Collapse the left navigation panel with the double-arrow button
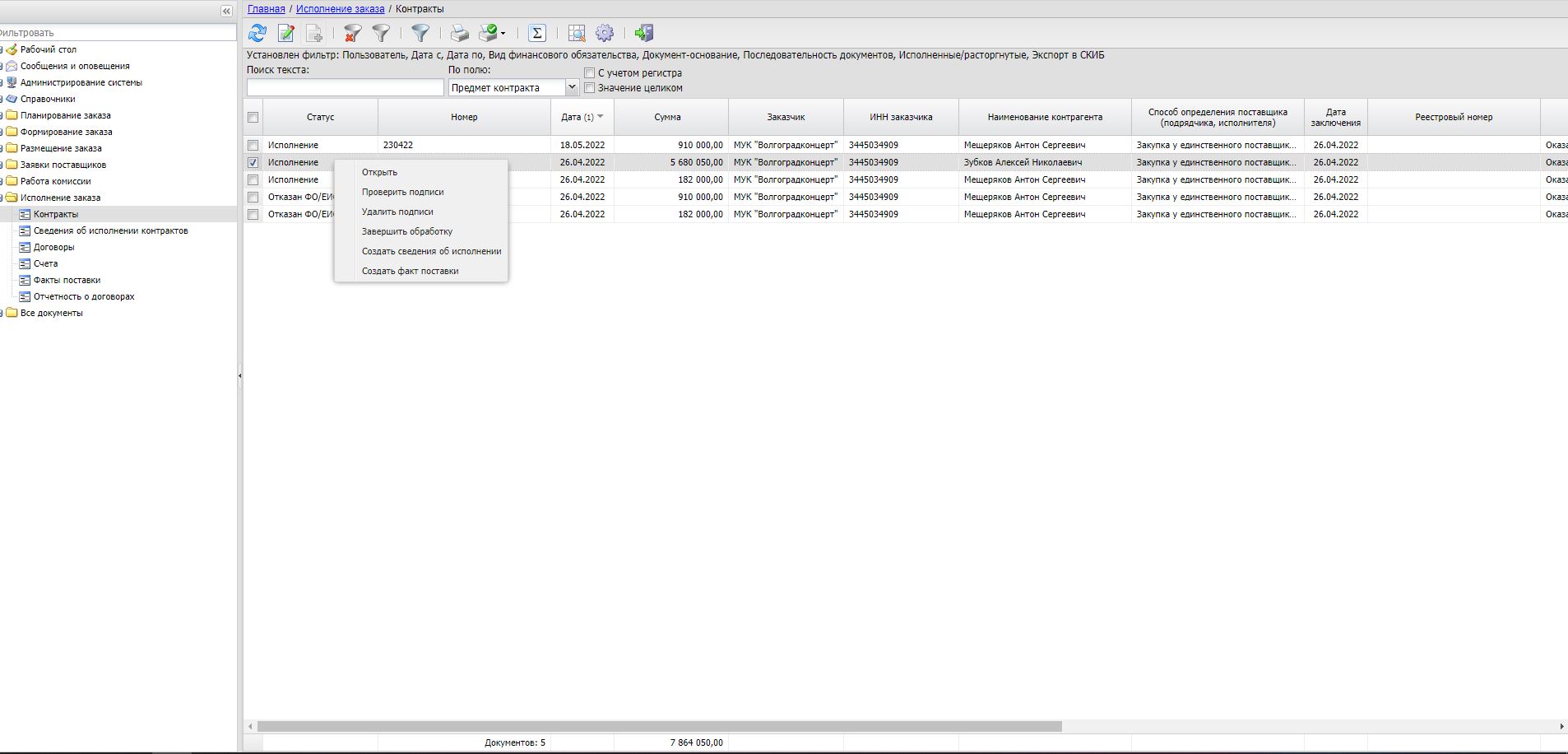This screenshot has width=1568, height=754. pos(226,11)
